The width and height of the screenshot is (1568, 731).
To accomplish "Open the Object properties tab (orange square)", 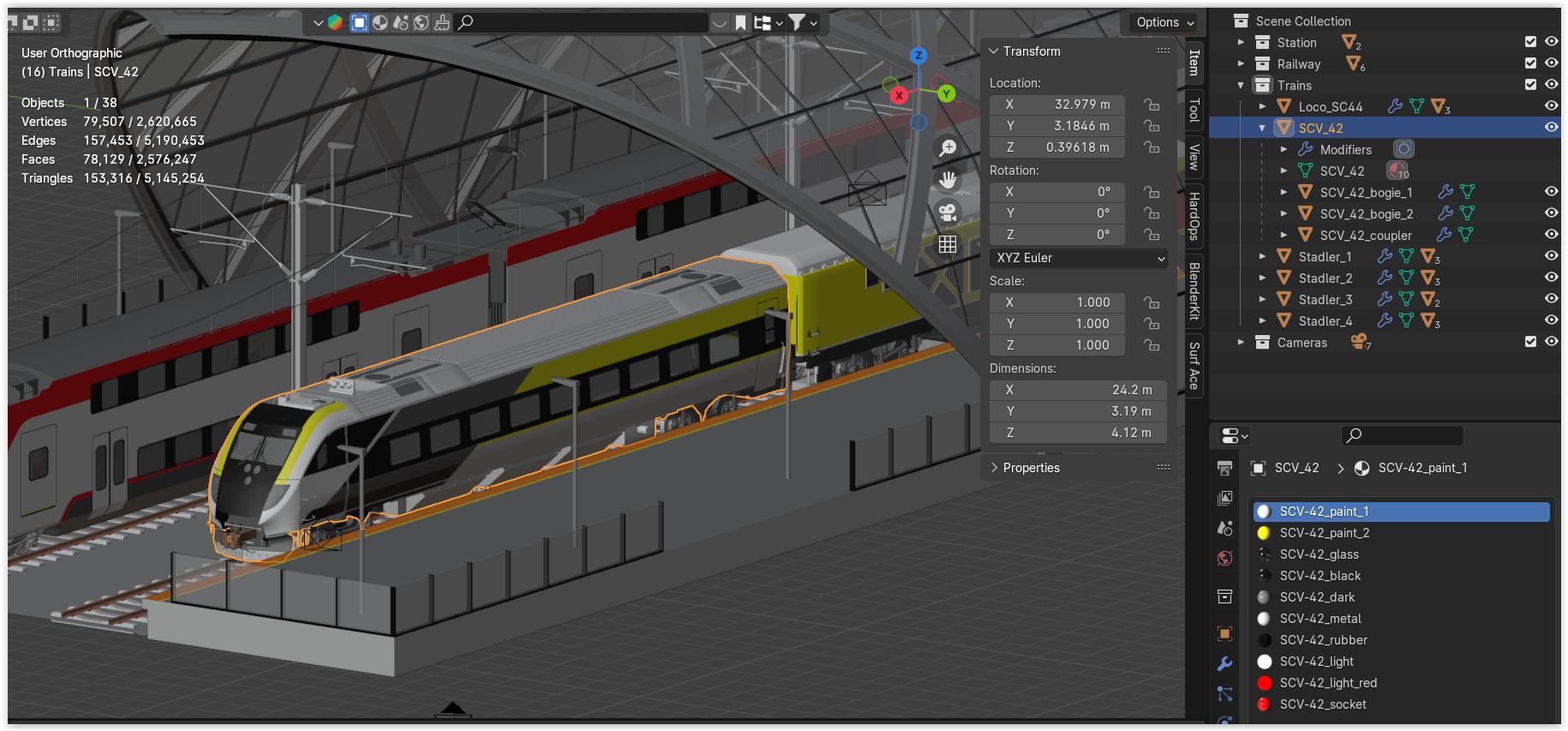I will [x=1224, y=633].
